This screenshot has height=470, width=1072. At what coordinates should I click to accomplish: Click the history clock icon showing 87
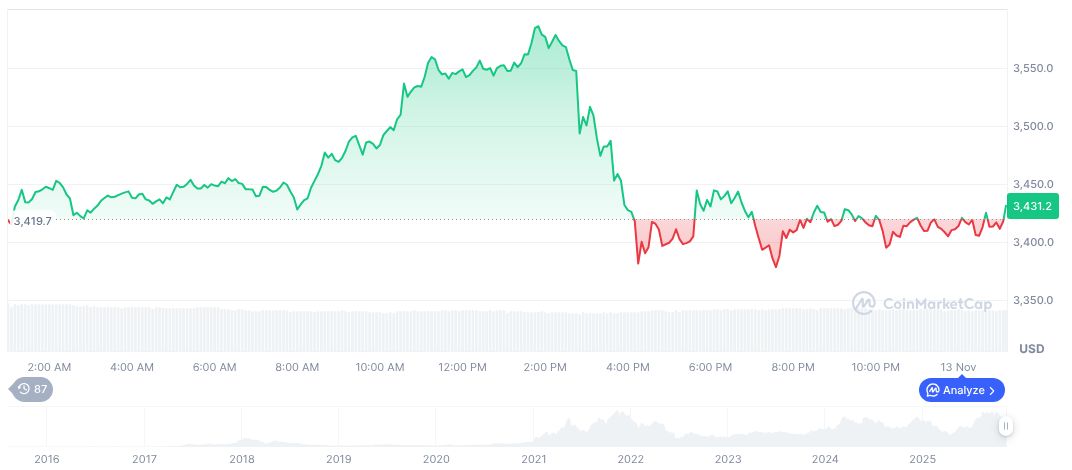[22, 390]
